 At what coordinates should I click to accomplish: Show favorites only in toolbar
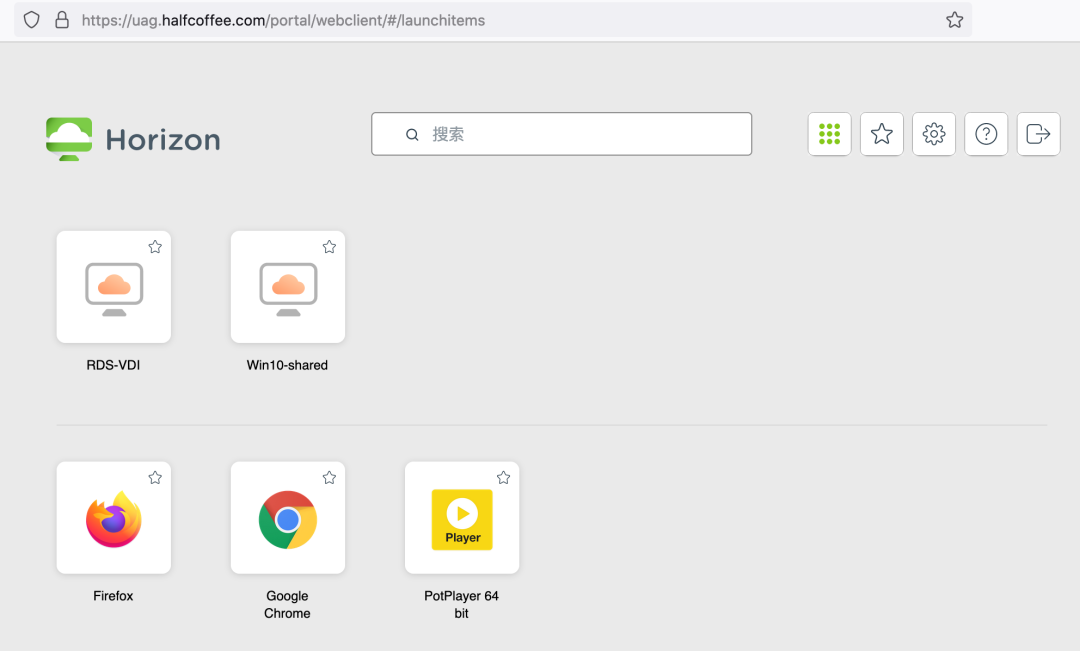pyautogui.click(x=882, y=134)
